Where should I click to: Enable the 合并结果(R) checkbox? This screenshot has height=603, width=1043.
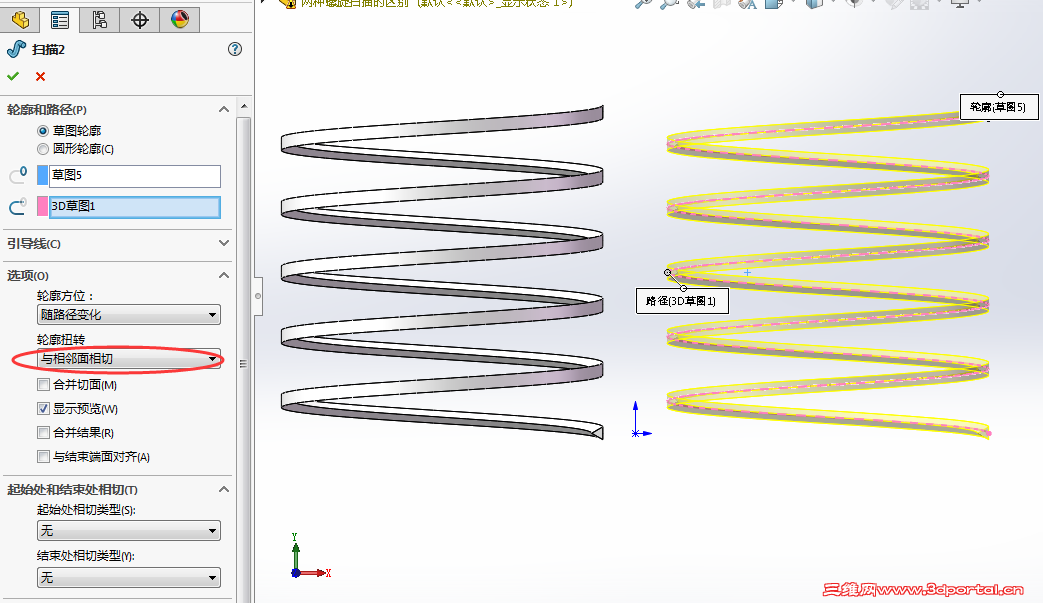[x=43, y=433]
